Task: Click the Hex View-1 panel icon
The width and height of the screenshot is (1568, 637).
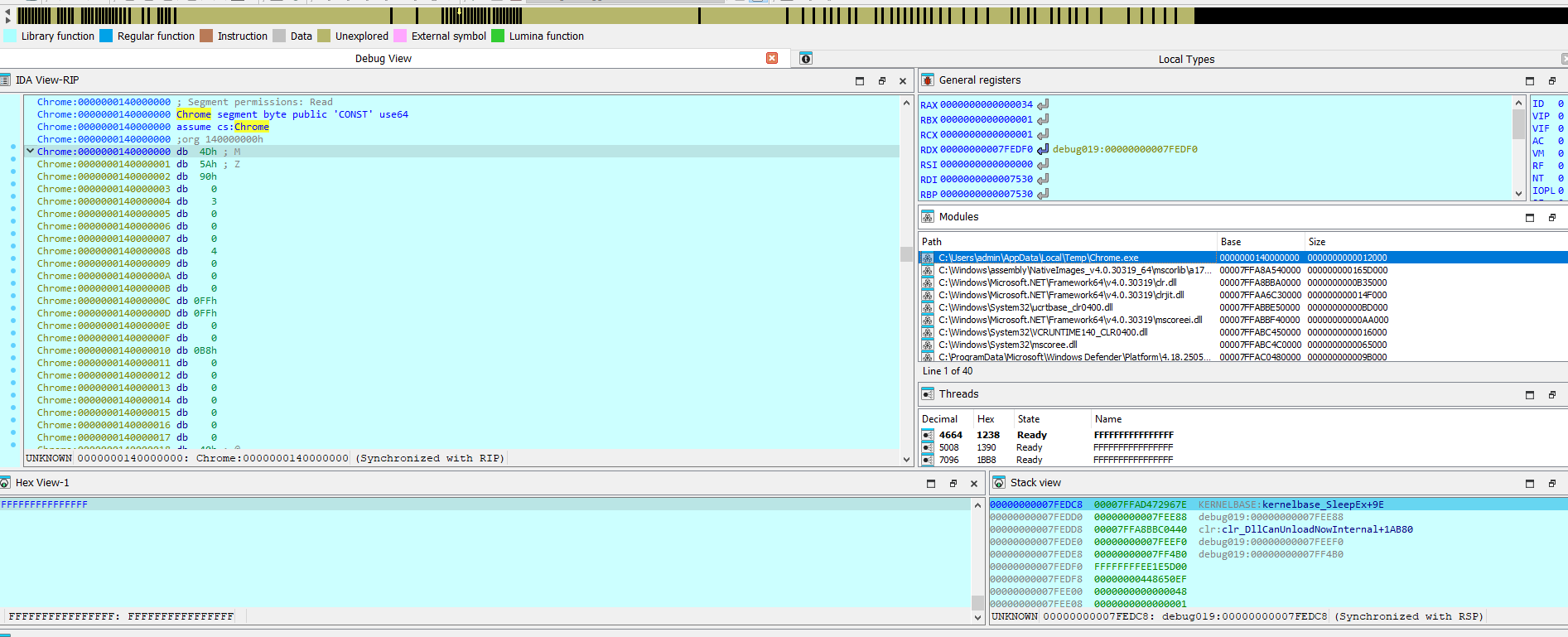Action: pos(5,483)
